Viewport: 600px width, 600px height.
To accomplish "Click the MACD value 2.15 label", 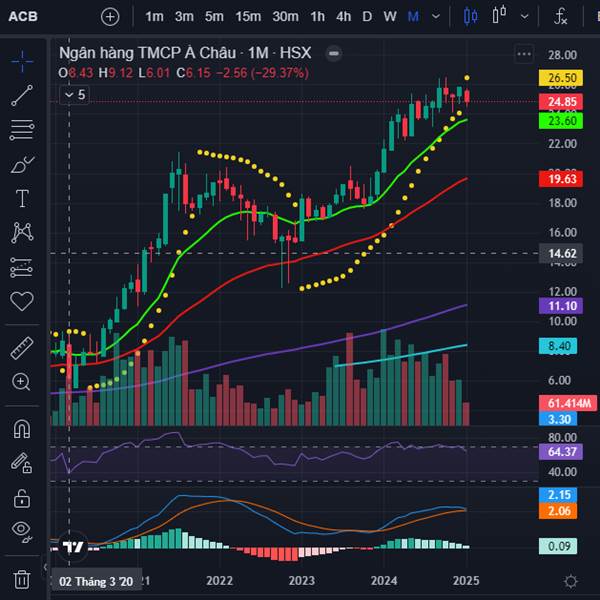I will tap(558, 495).
